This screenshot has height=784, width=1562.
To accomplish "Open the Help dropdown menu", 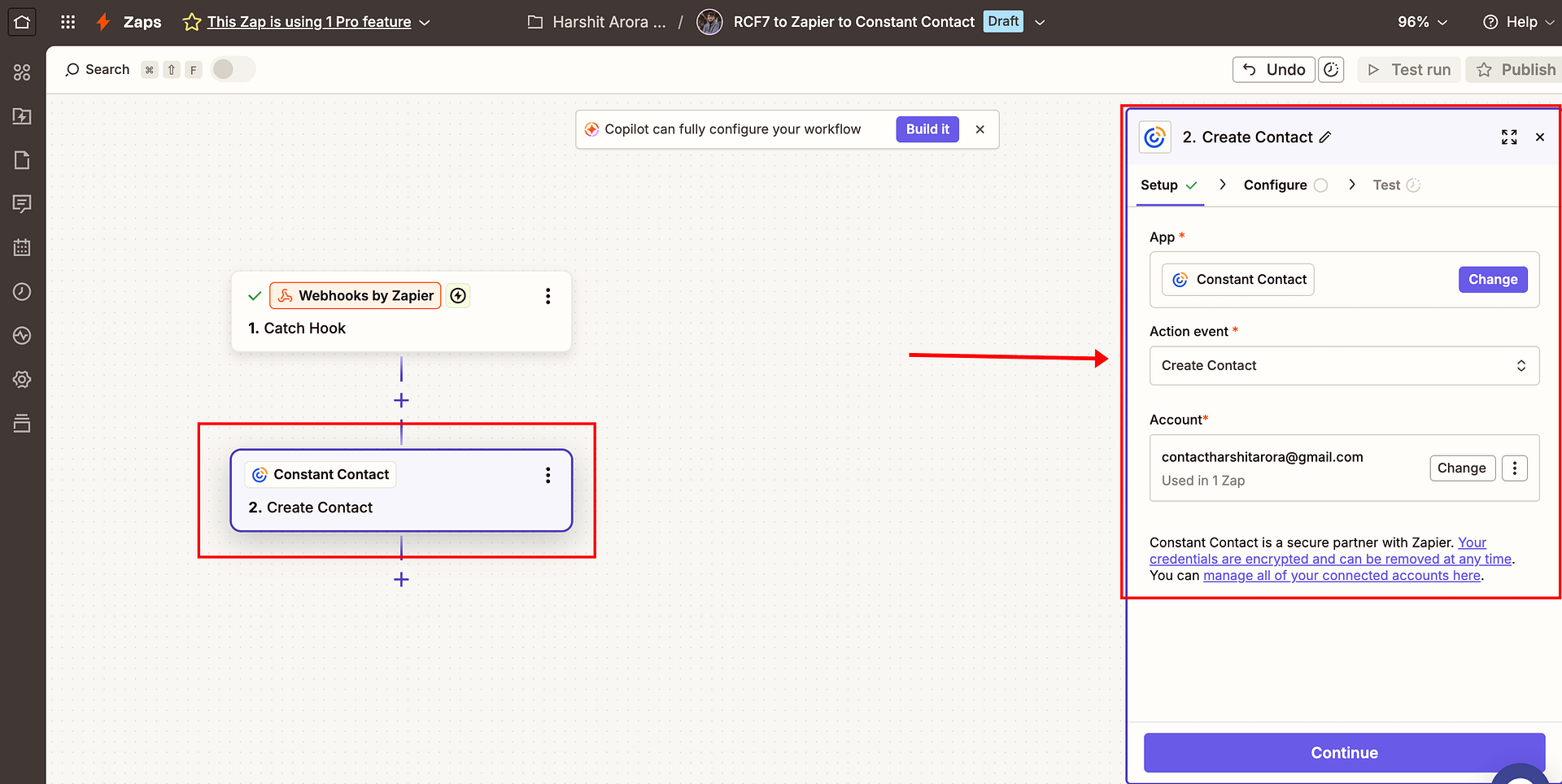I will point(1520,22).
